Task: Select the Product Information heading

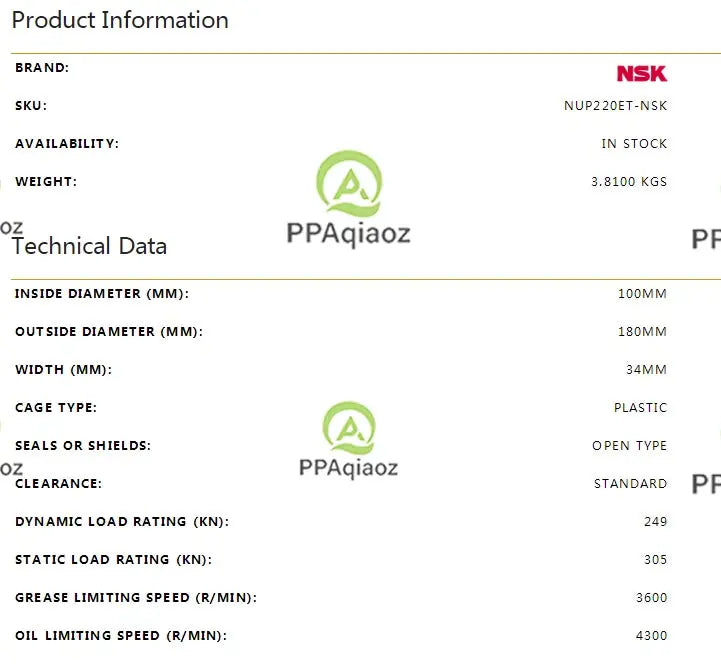Action: tap(120, 20)
